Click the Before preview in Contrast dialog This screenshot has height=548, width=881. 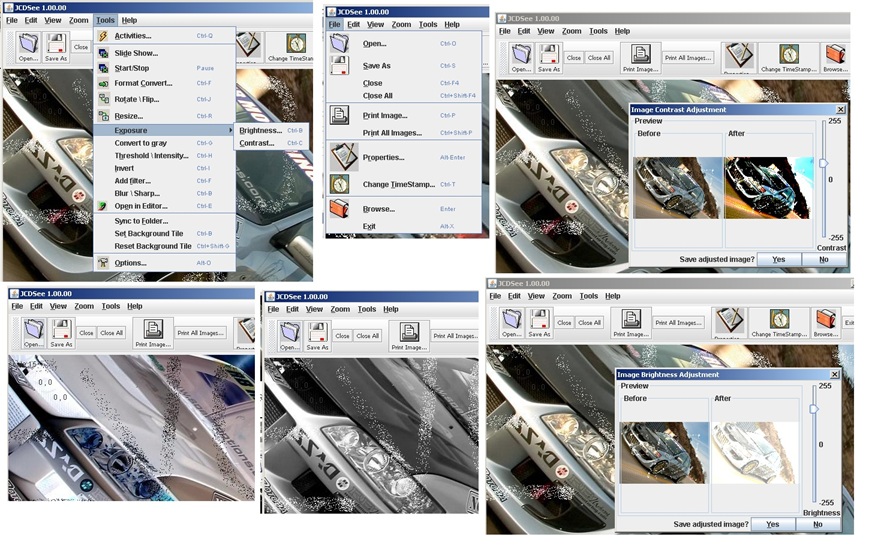(677, 188)
